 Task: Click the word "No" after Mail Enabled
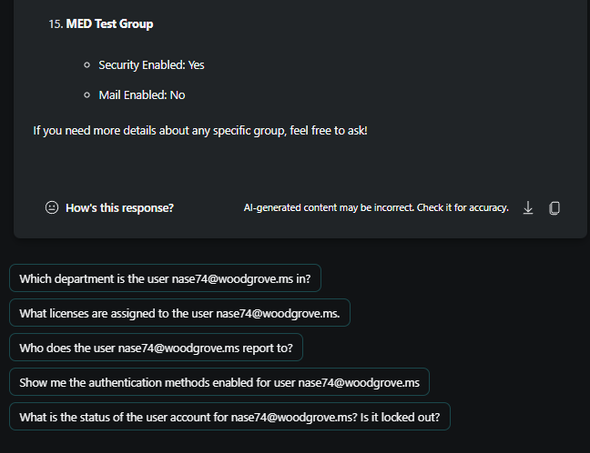click(x=177, y=95)
